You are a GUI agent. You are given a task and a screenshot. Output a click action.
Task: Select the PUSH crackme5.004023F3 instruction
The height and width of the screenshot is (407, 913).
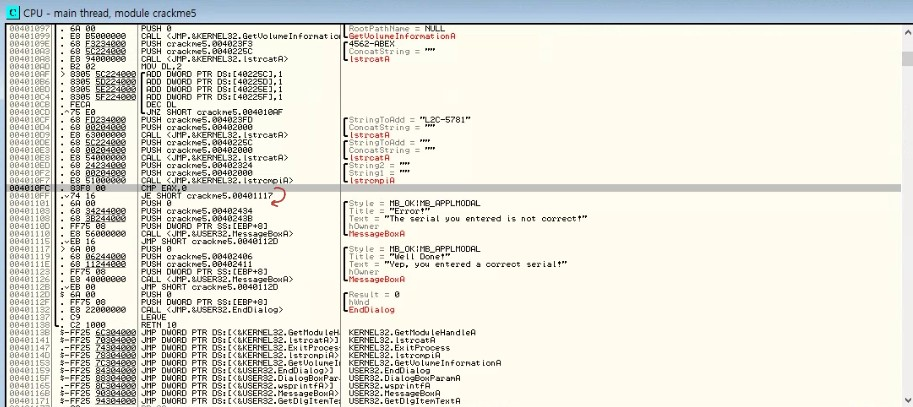(197, 44)
